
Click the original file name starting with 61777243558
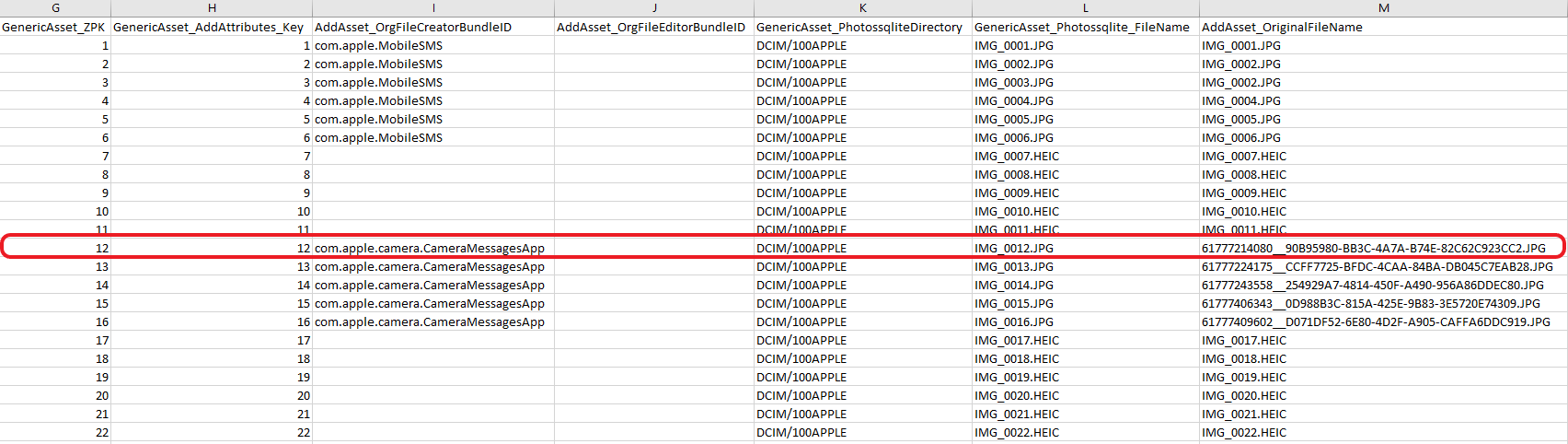(1373, 286)
